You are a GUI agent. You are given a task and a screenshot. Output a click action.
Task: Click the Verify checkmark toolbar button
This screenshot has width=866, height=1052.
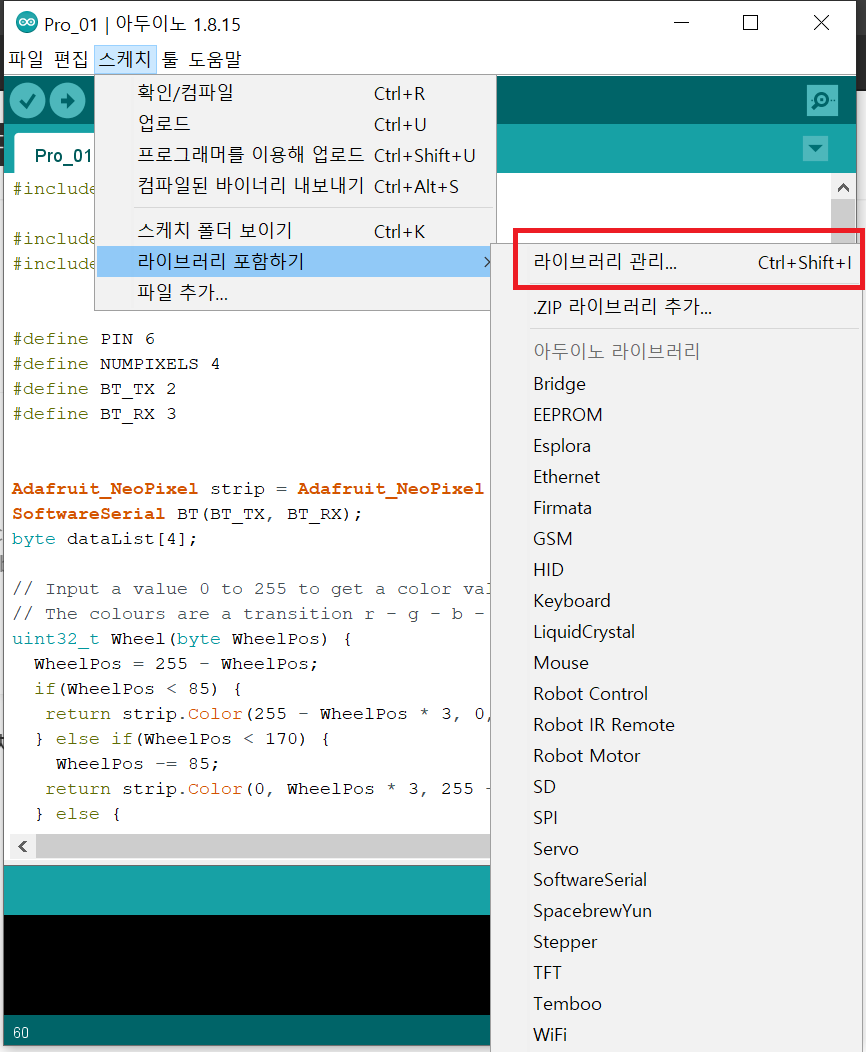click(28, 101)
